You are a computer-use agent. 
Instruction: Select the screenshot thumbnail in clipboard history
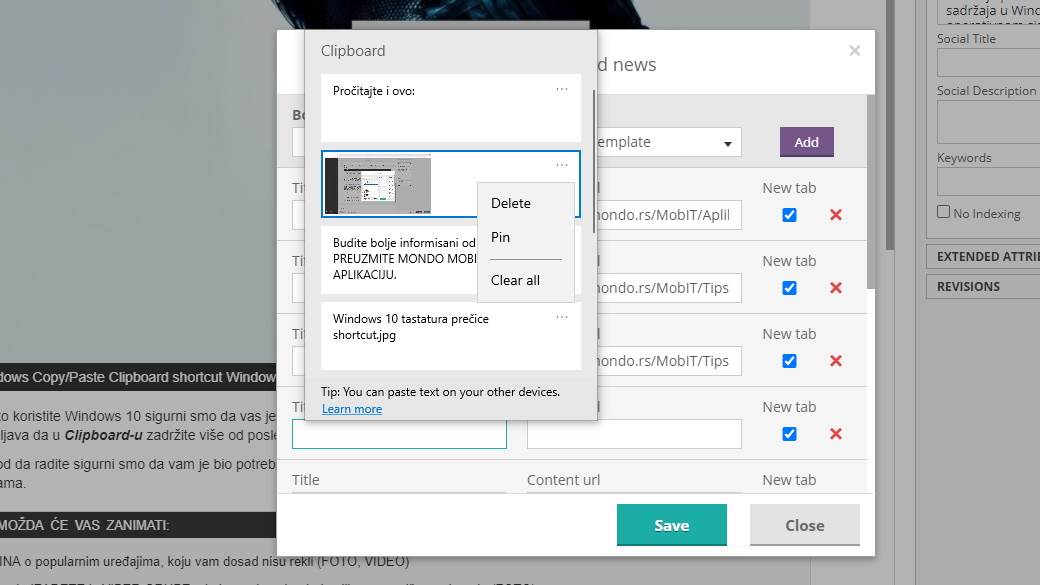(378, 185)
